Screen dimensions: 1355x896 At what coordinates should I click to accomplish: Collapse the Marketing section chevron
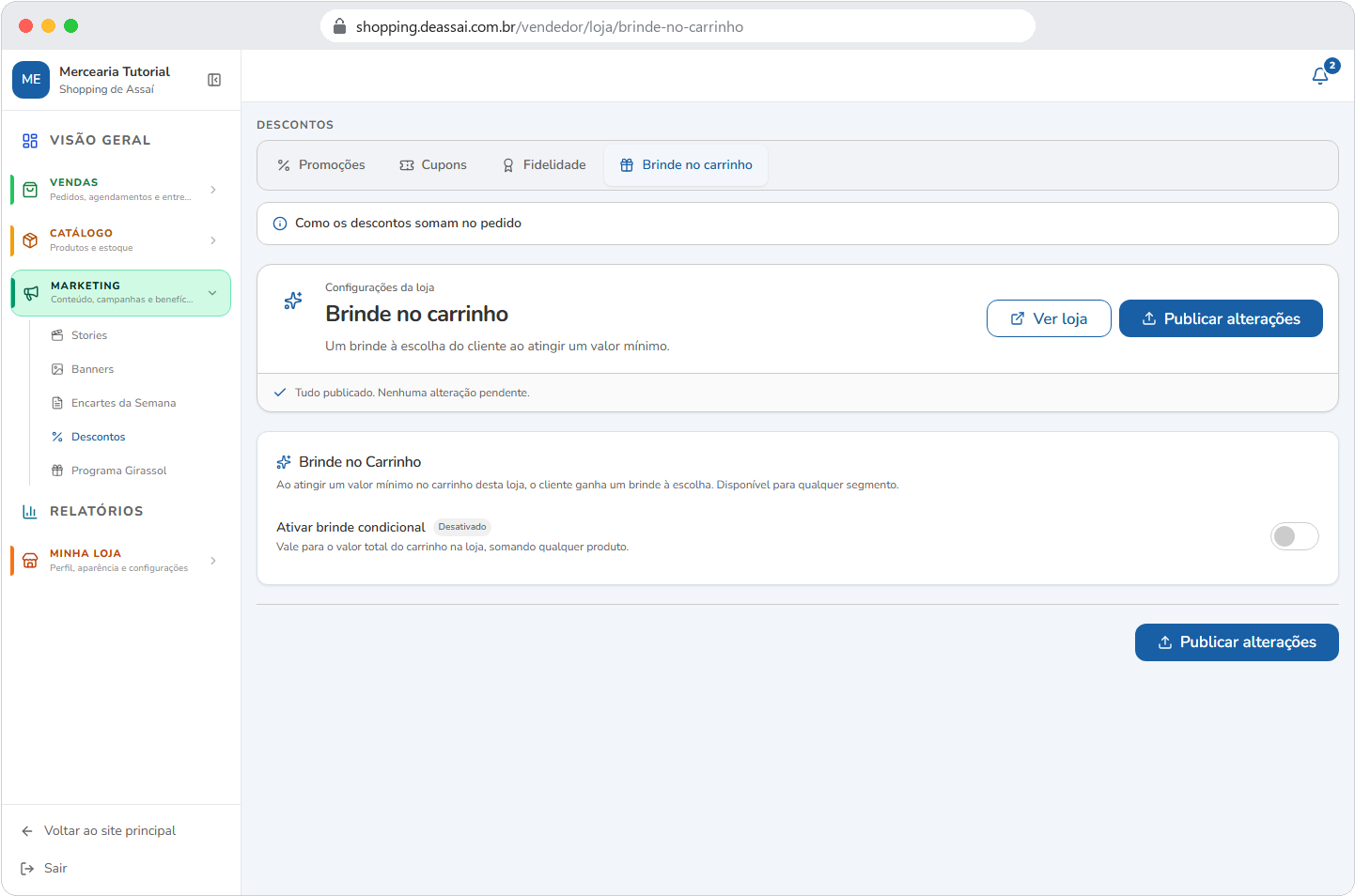pyautogui.click(x=212, y=293)
